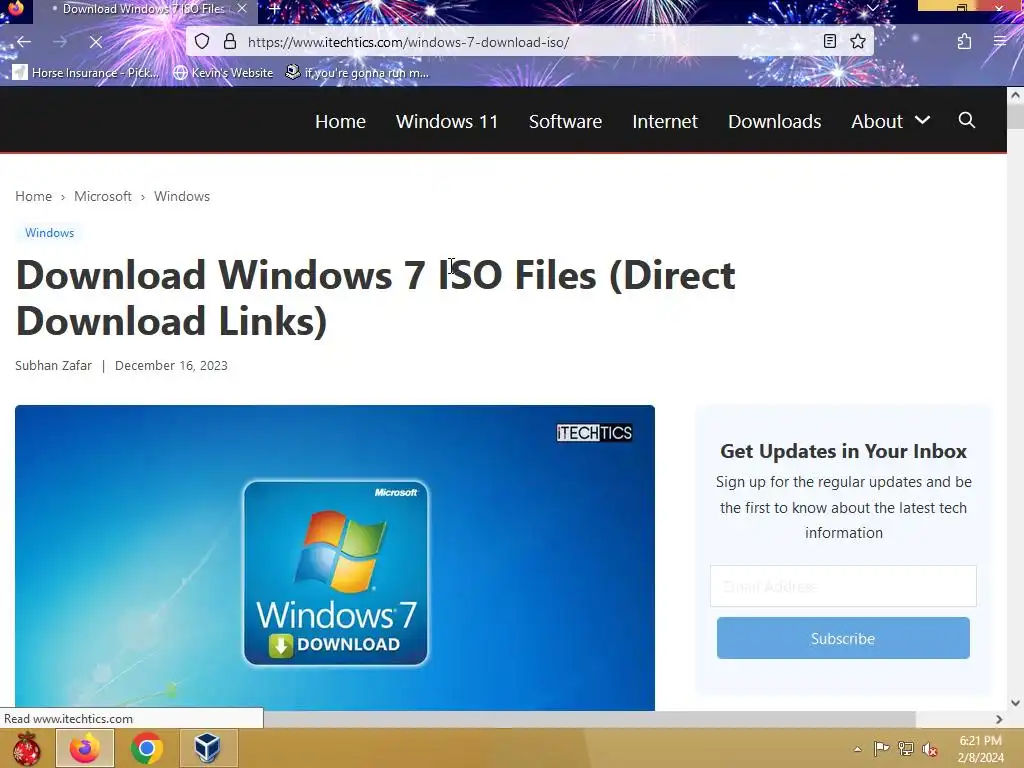The width and height of the screenshot is (1024, 768).
Task: Click the vertical scrollbar up arrow
Action: click(x=1015, y=95)
